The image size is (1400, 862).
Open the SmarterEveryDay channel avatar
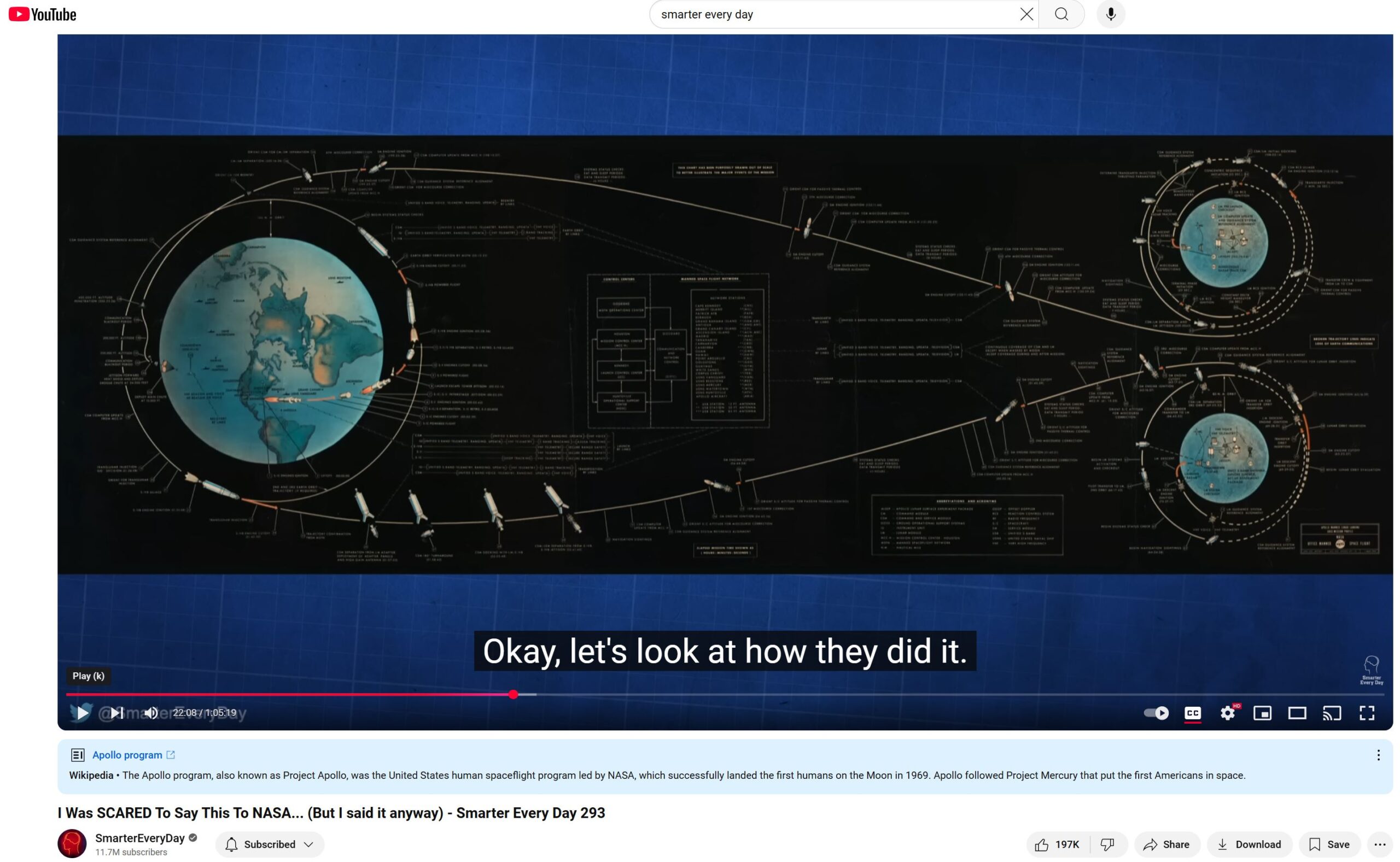tap(72, 843)
